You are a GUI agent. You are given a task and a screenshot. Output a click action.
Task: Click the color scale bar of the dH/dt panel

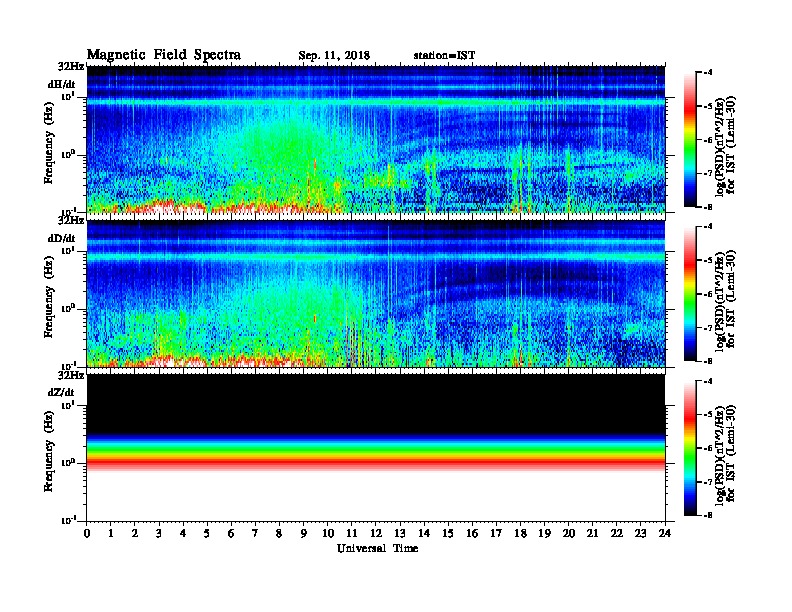pyautogui.click(x=690, y=139)
